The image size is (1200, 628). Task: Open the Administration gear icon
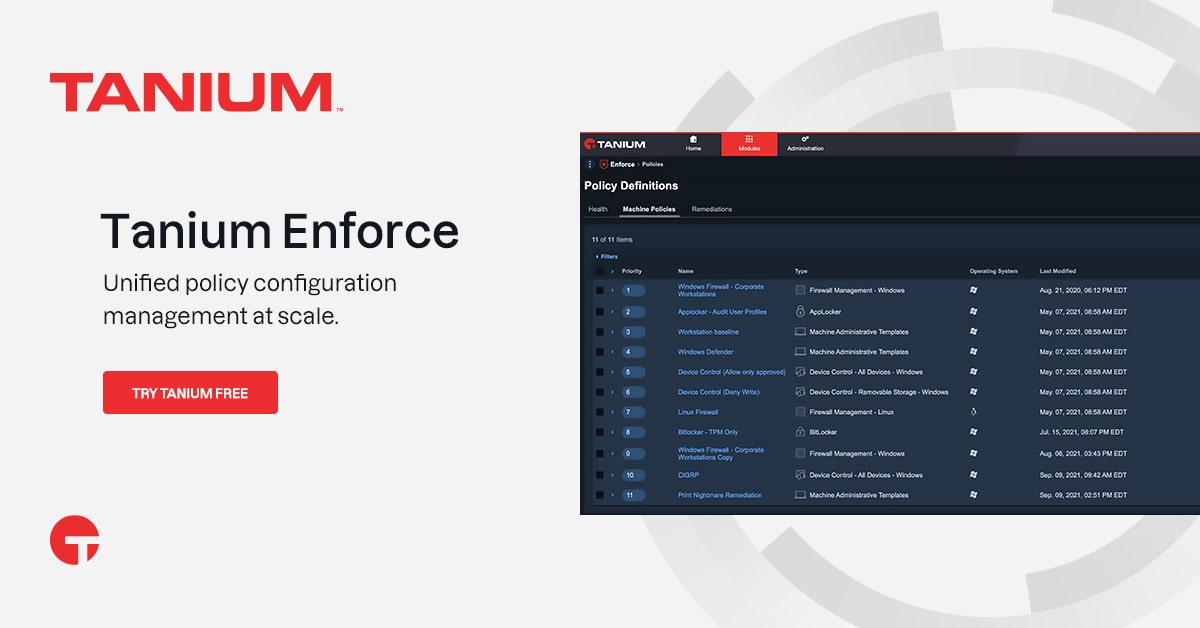[x=805, y=139]
